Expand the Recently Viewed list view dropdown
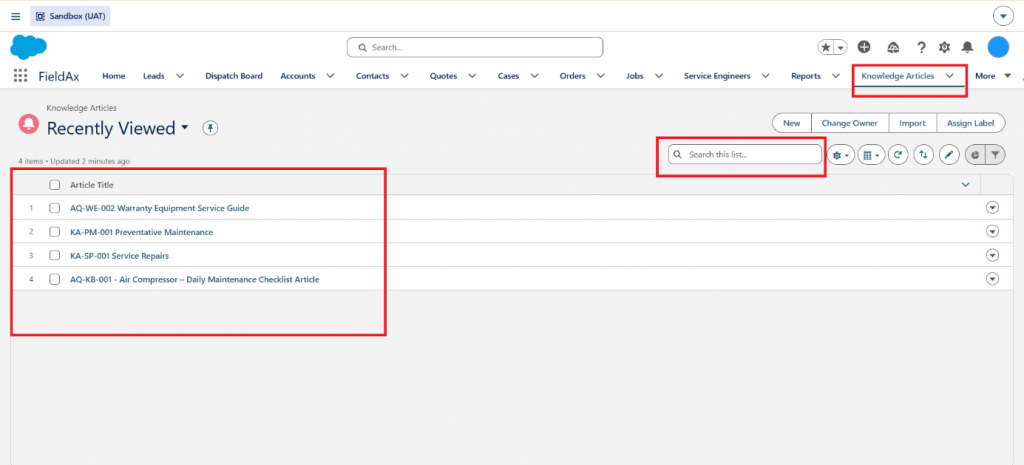Viewport: 1024px width, 465px height. click(185, 127)
